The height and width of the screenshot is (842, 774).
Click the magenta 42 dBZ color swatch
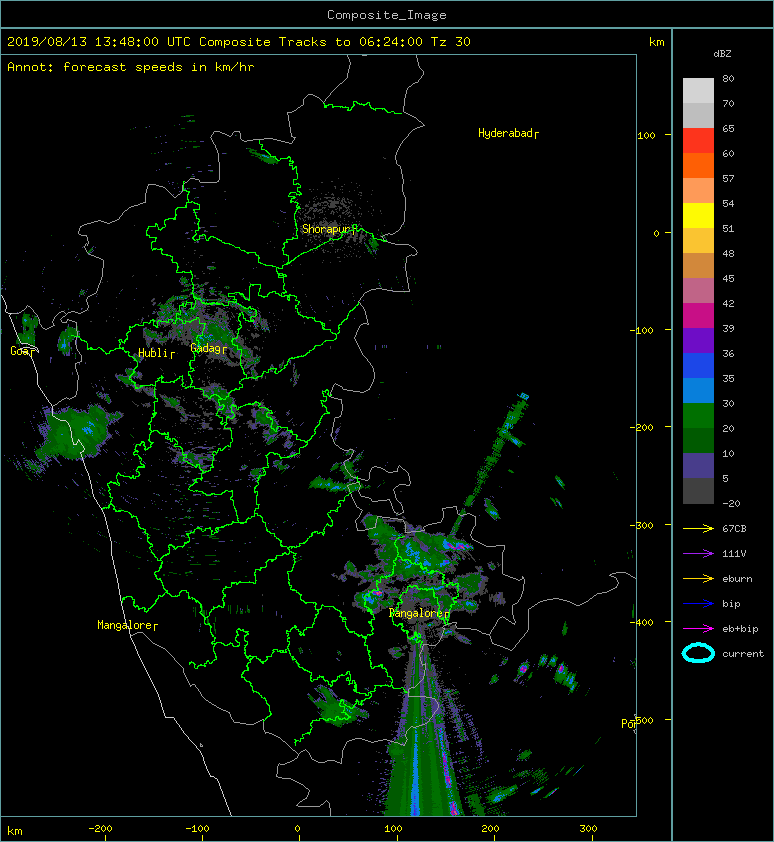point(698,316)
